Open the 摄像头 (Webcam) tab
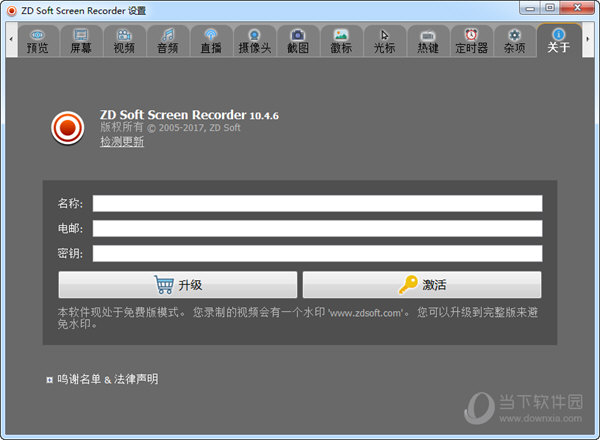Screen dimensions: 600x440 point(254,41)
